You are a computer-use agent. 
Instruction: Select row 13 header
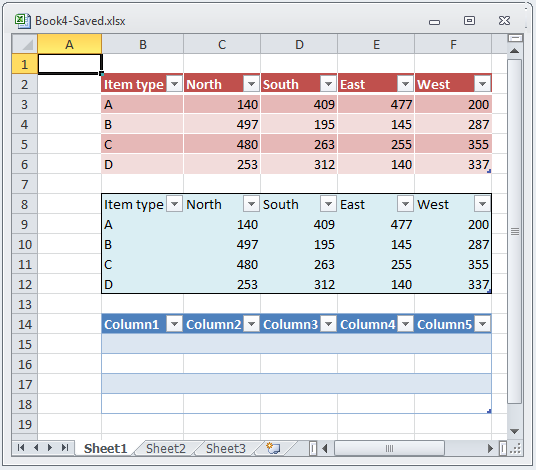[x=25, y=305]
